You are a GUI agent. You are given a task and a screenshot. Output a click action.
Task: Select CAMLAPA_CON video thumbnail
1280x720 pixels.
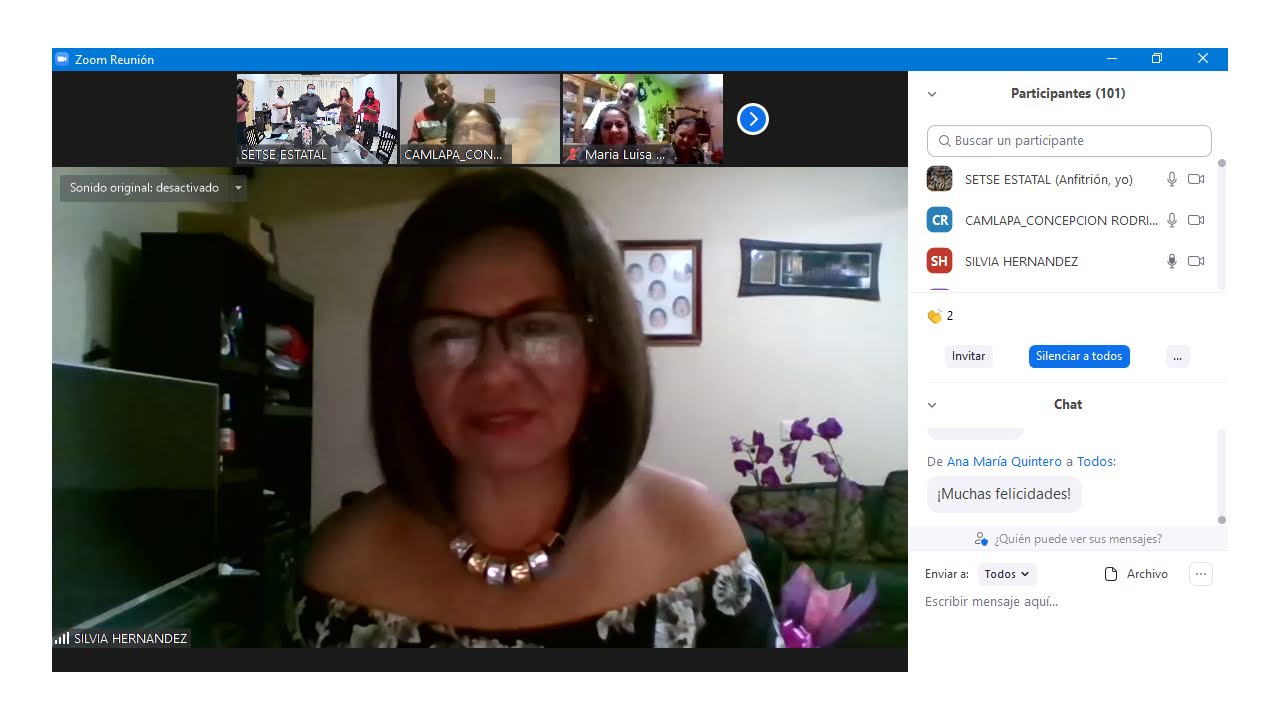pyautogui.click(x=480, y=119)
